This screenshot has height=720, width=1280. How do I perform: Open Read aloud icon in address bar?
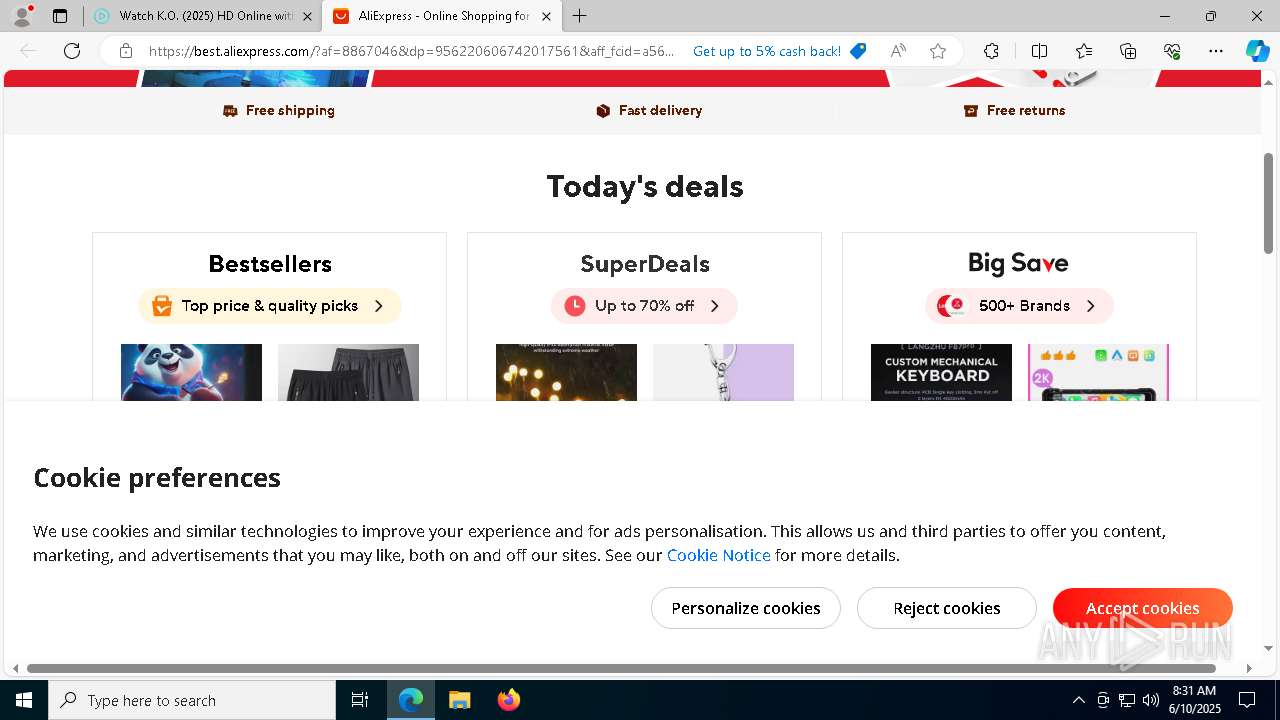pyautogui.click(x=898, y=51)
